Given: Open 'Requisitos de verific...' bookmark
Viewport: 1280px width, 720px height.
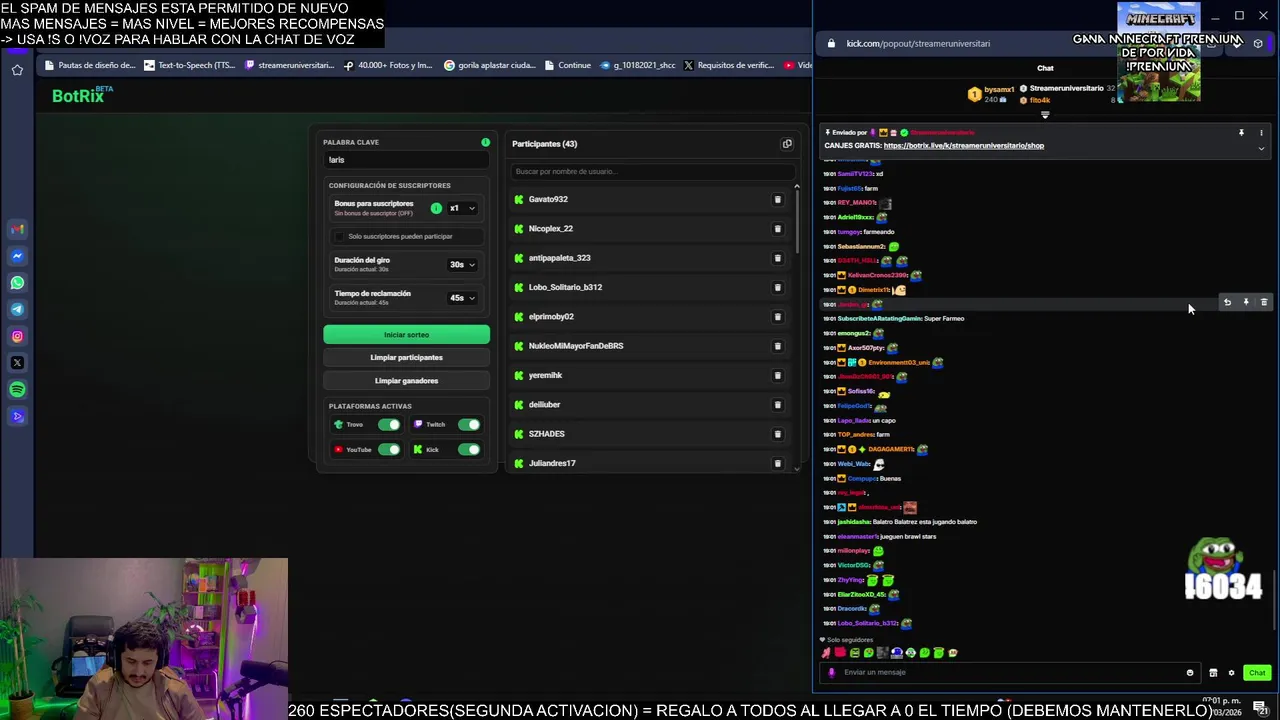Looking at the screenshot, I should click(x=728, y=66).
